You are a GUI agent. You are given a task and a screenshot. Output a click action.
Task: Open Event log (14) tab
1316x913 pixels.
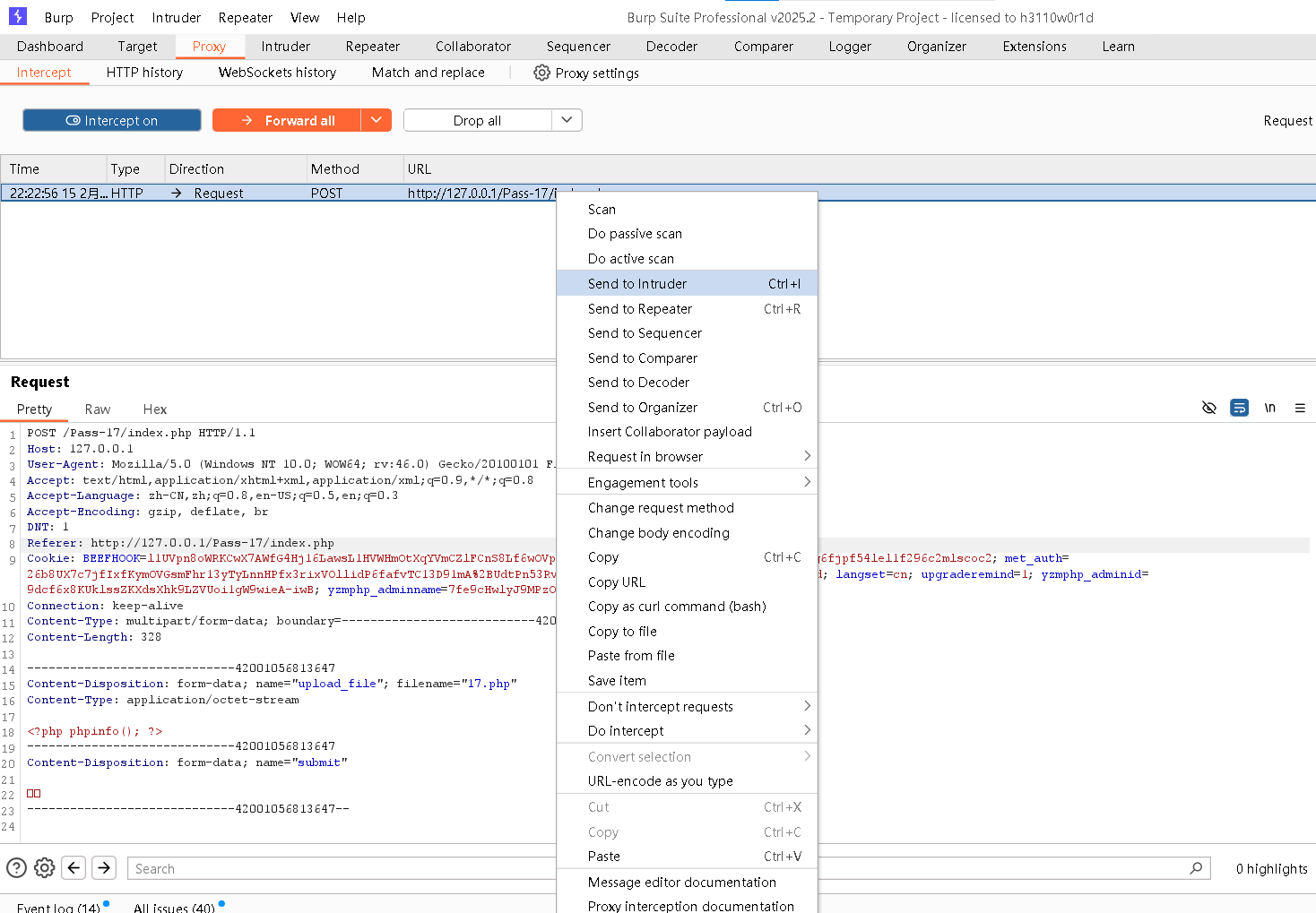click(58, 907)
